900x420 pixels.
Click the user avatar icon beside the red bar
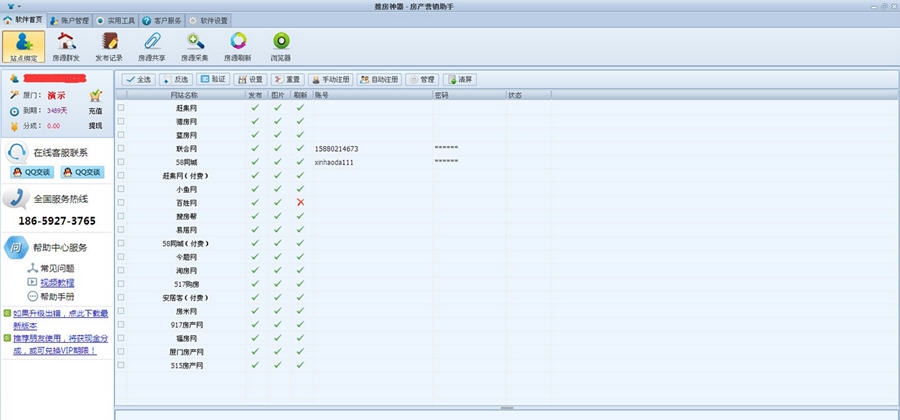15,79
